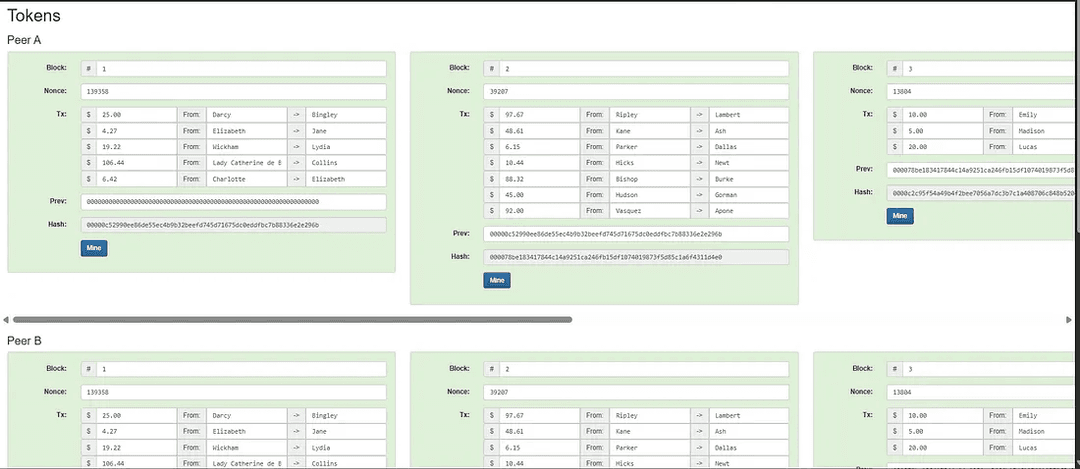The image size is (1080, 469).
Task: Edit the 92.00 amount in Peer A block 2
Action: tap(539, 211)
